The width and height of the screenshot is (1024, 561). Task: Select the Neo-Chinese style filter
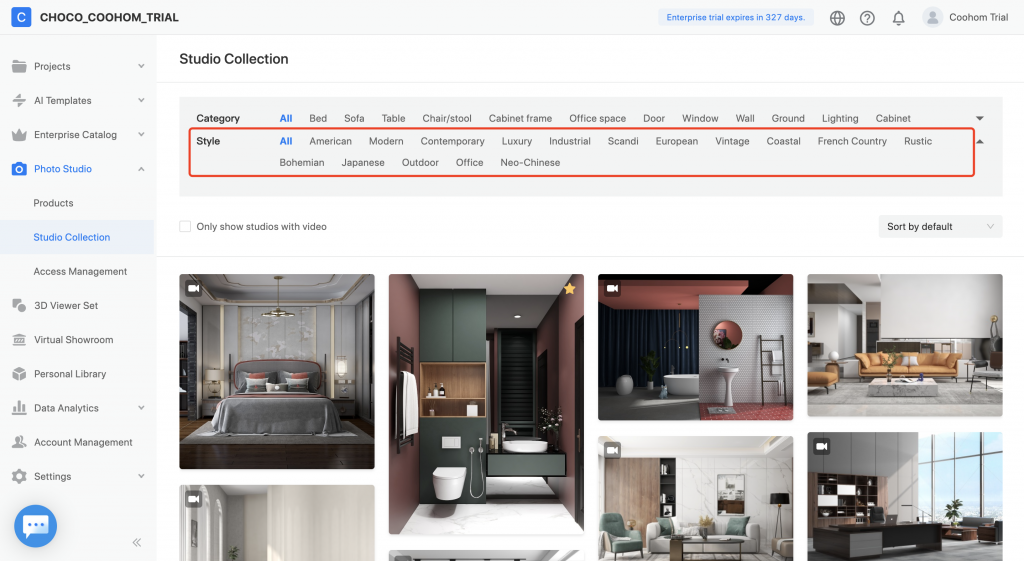coord(530,163)
